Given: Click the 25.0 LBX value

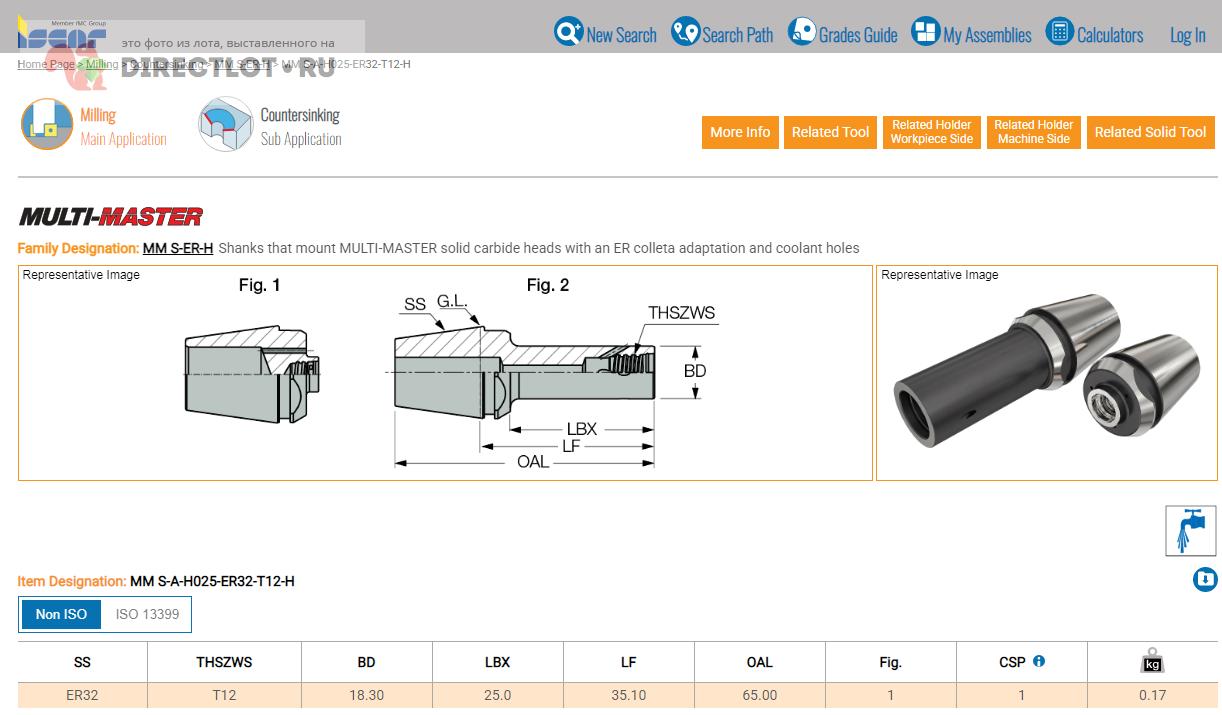Looking at the screenshot, I should click(x=497, y=695).
